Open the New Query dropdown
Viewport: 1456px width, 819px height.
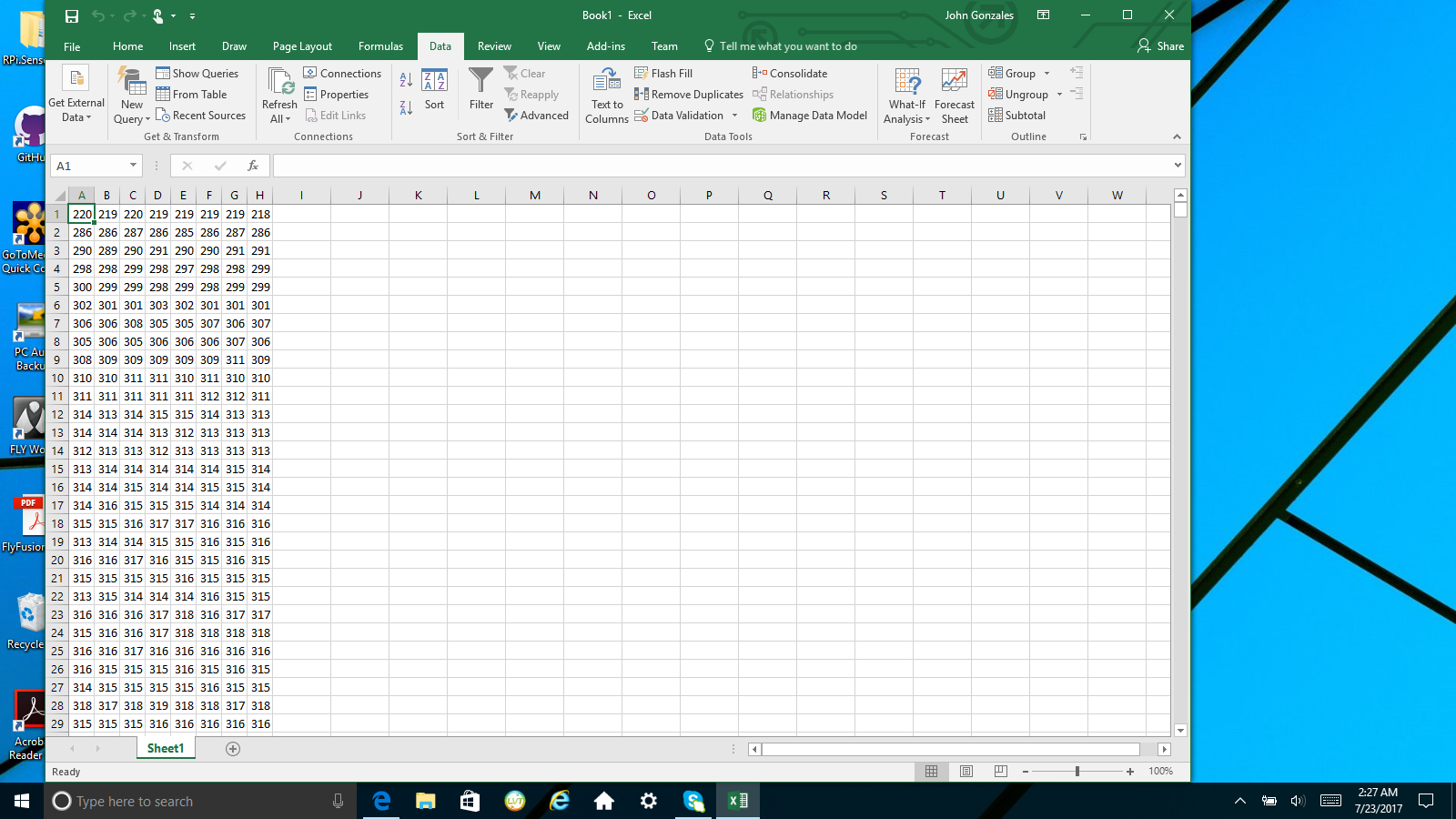[130, 97]
